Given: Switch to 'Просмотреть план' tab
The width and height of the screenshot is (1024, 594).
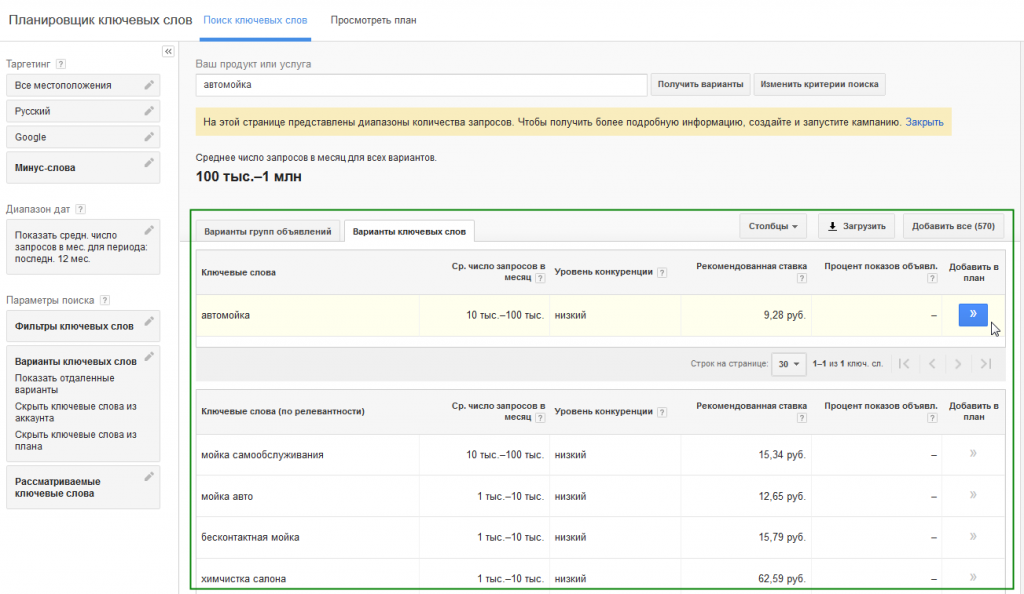Looking at the screenshot, I should [374, 20].
